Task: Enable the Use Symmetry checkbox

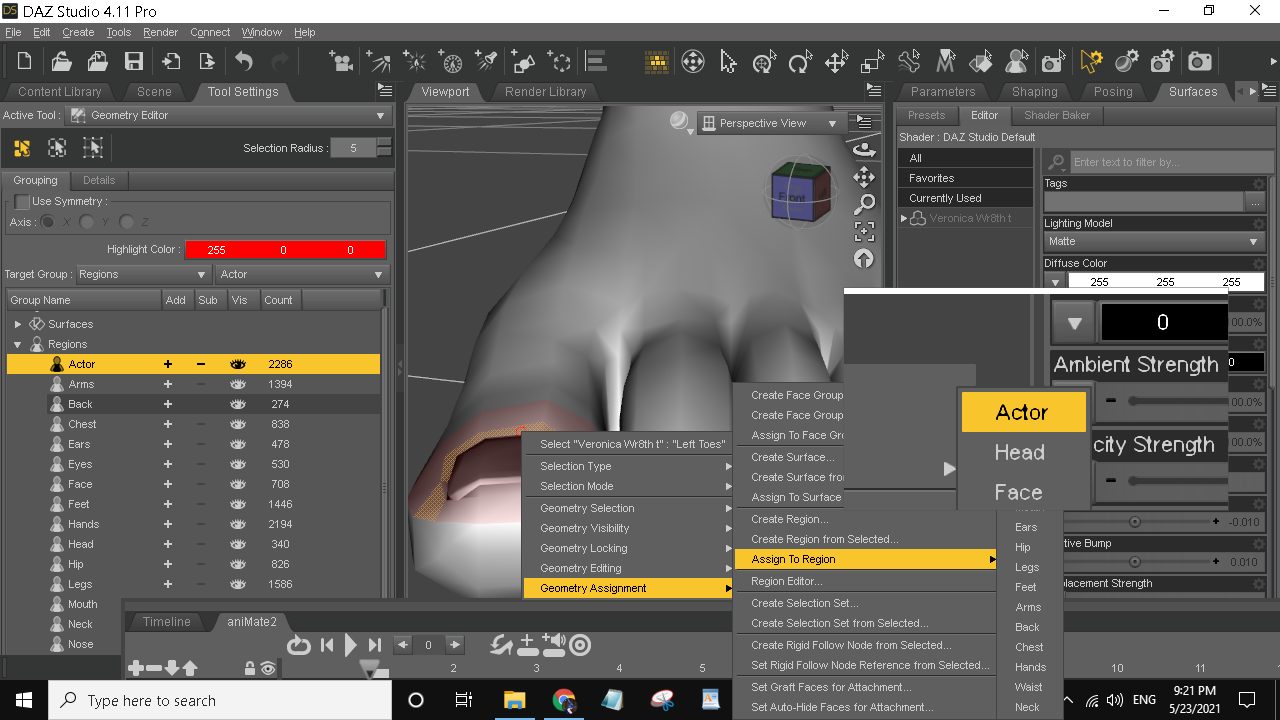Action: [21, 201]
